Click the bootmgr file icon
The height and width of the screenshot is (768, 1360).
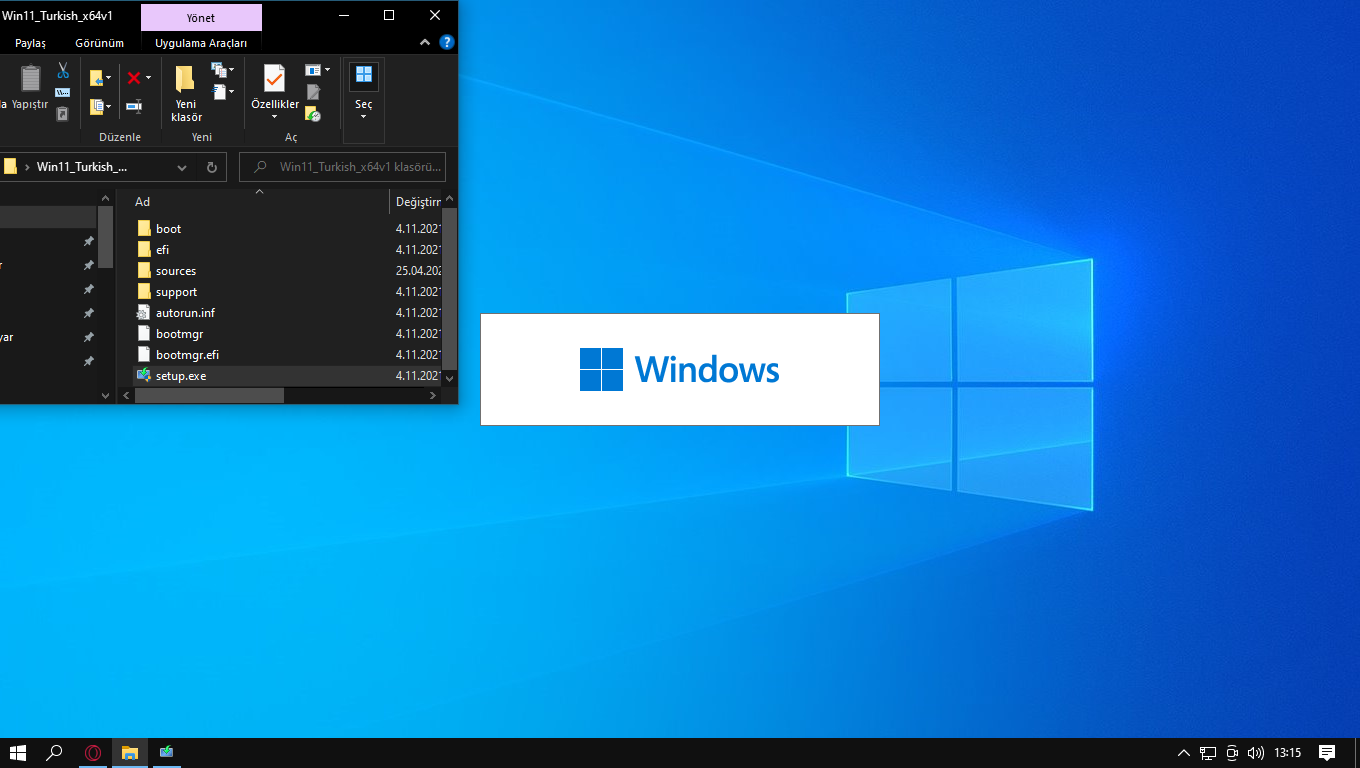point(144,333)
